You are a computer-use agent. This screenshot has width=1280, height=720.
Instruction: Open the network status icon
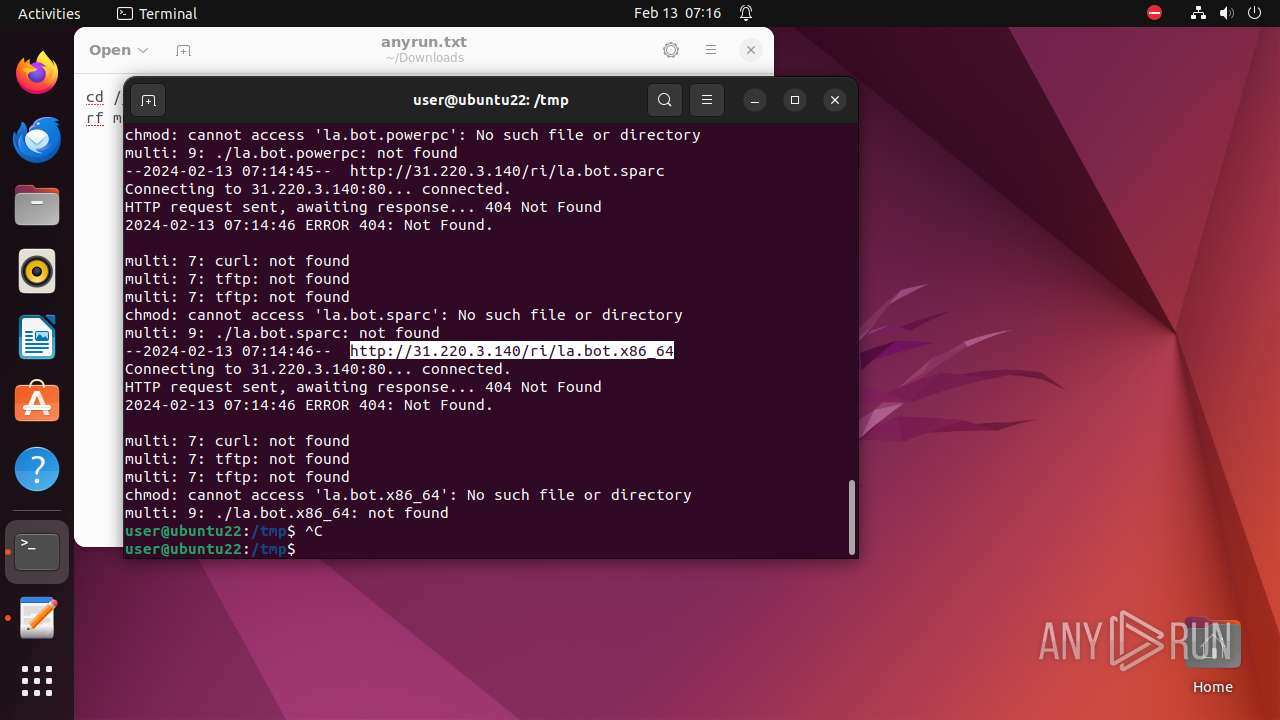[1199, 13]
